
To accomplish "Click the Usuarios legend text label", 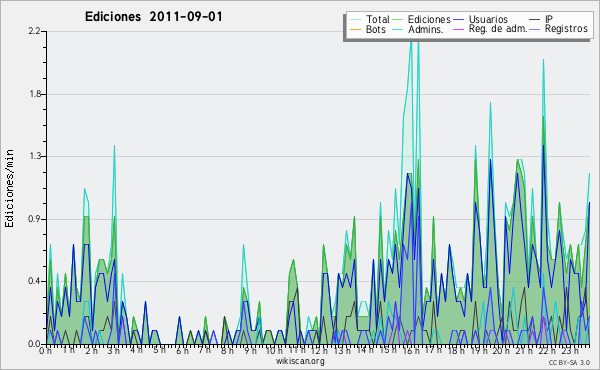I will tap(488, 19).
